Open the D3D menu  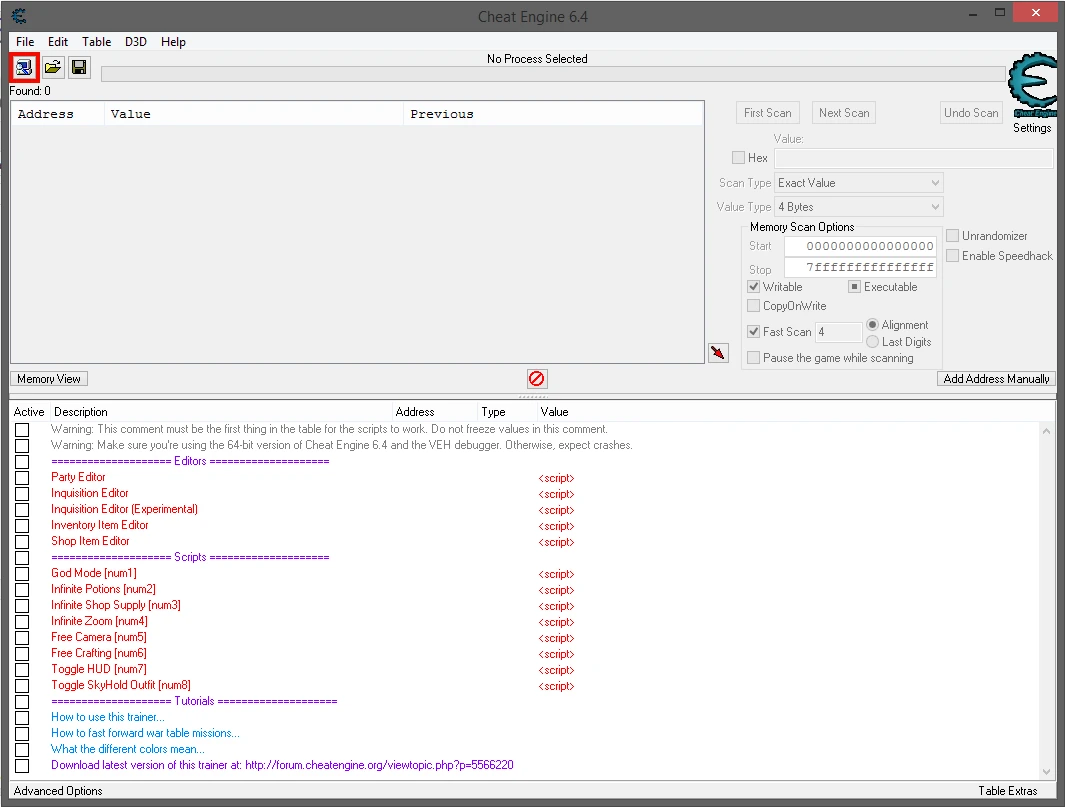coord(135,42)
